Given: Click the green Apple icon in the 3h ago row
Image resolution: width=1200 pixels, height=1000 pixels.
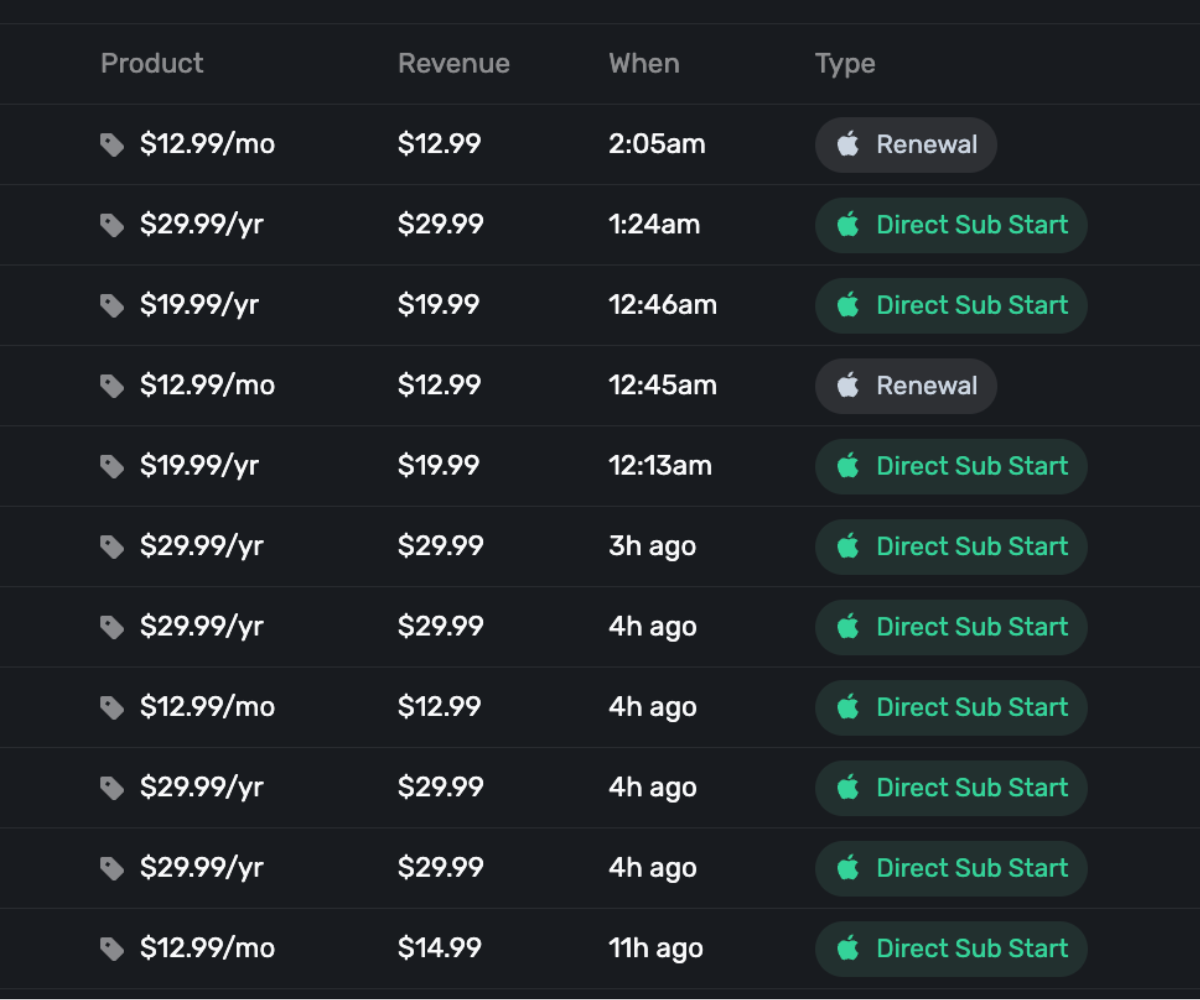Looking at the screenshot, I should coord(848,546).
